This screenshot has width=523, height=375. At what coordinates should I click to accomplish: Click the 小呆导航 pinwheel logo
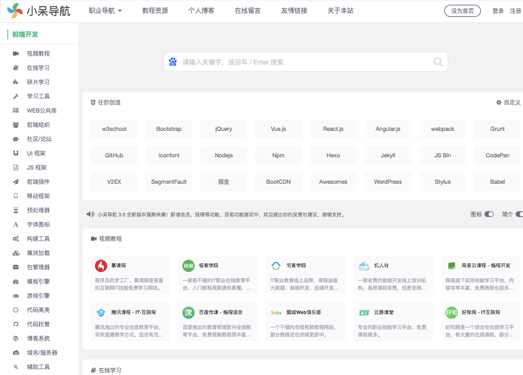point(14,11)
